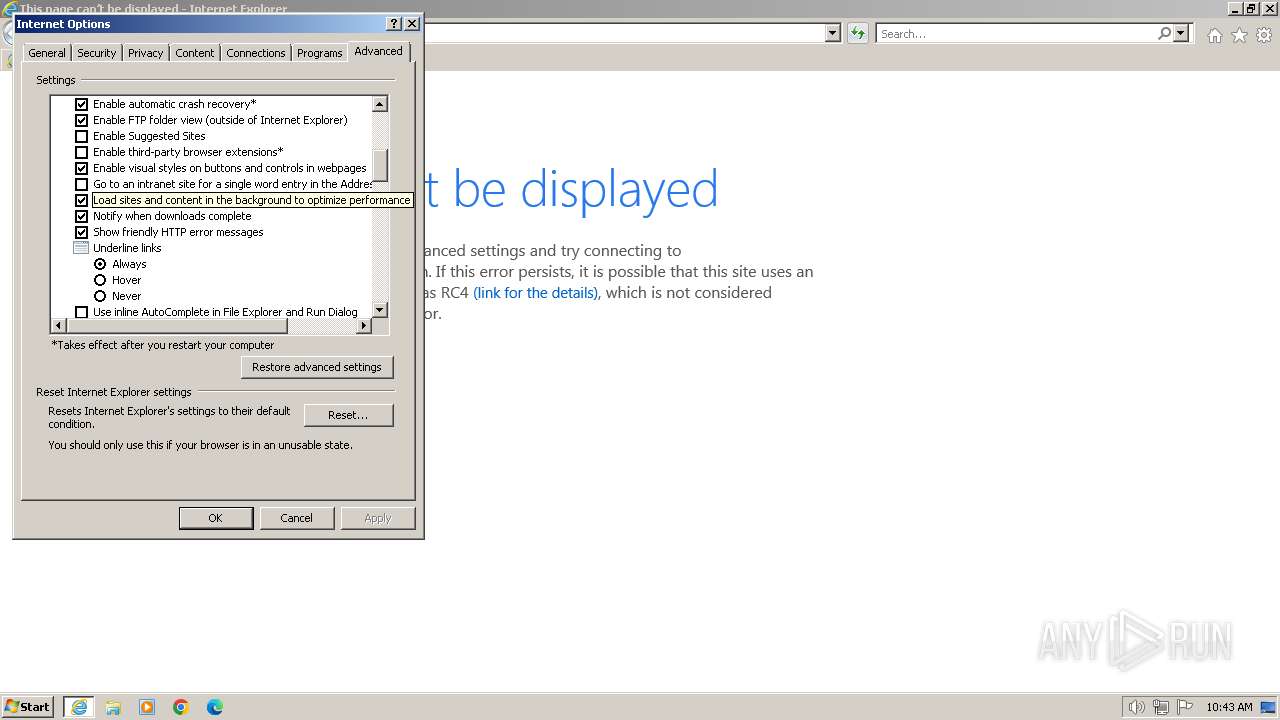Select the Advanced tab
This screenshot has height=720, width=1280.
pyautogui.click(x=378, y=51)
